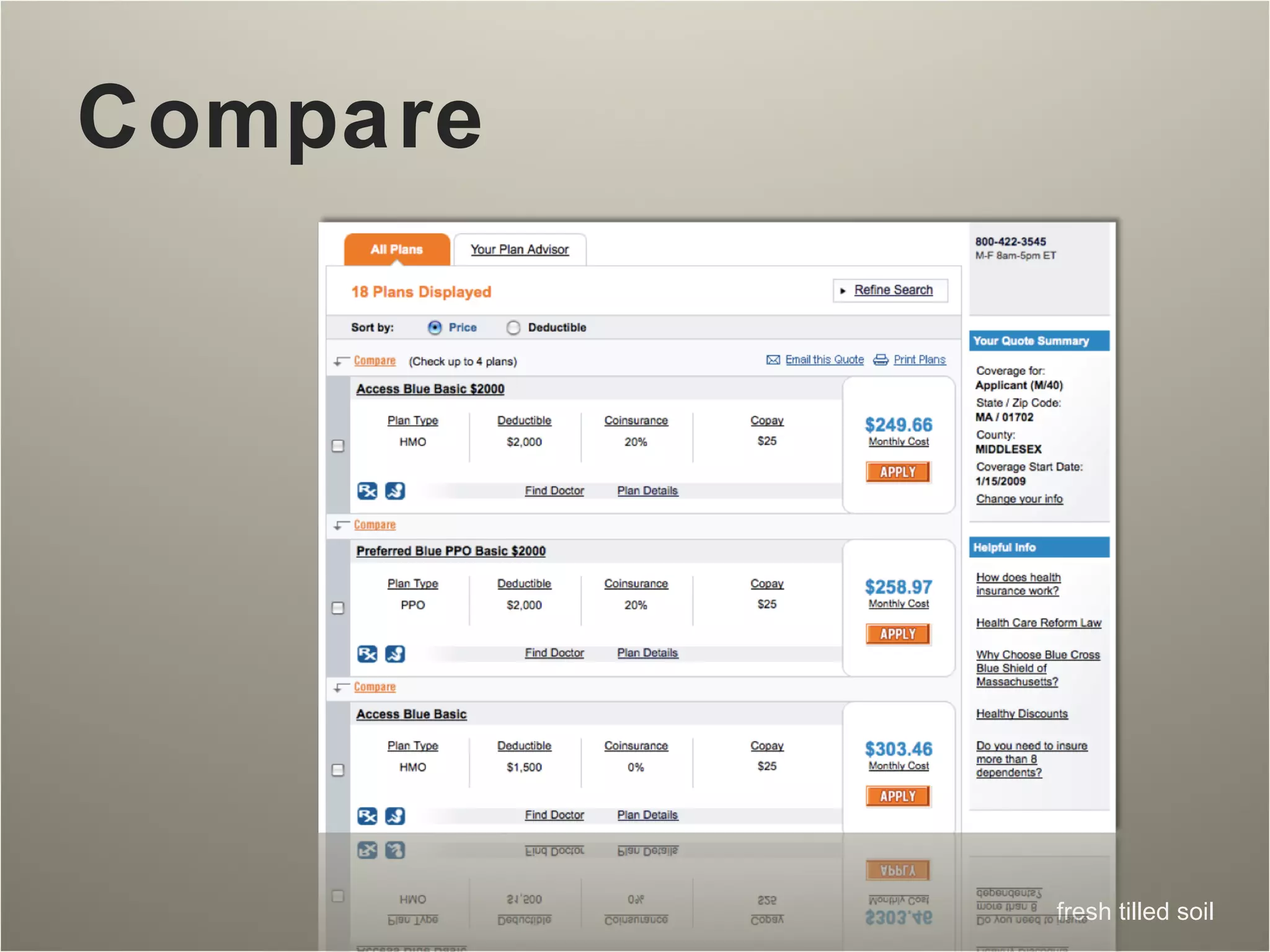Click the Monthly Cost link under $303.46
1270x952 pixels.
(x=899, y=766)
